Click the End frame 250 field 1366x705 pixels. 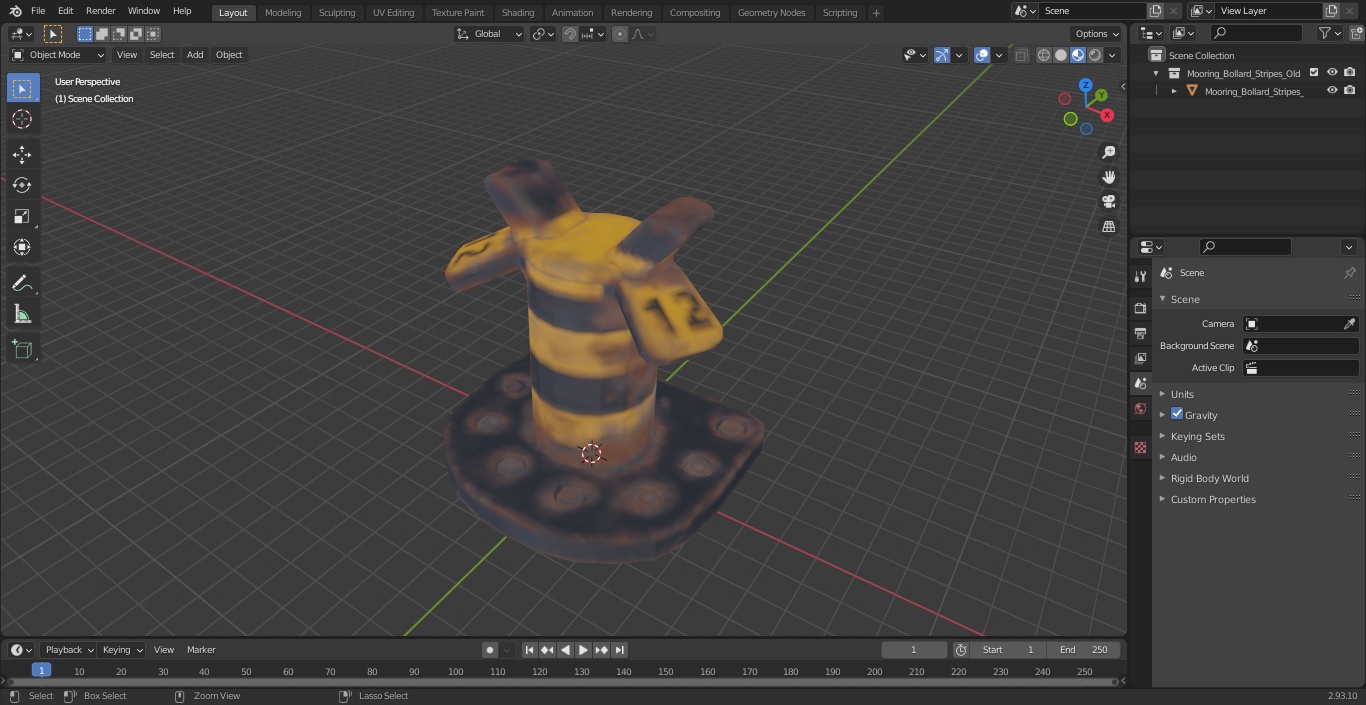1084,650
